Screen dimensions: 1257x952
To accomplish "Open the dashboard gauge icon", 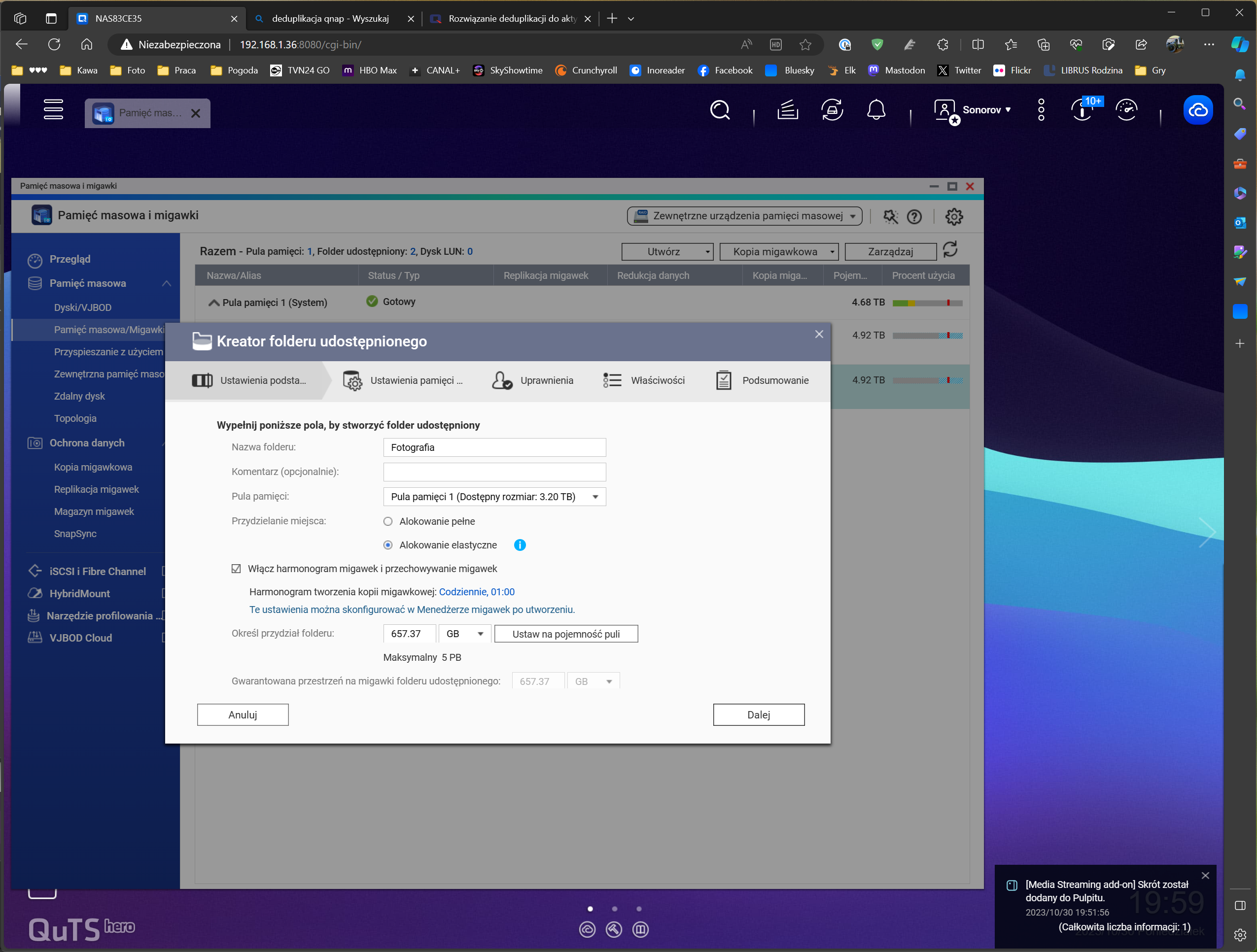I will tap(1126, 109).
